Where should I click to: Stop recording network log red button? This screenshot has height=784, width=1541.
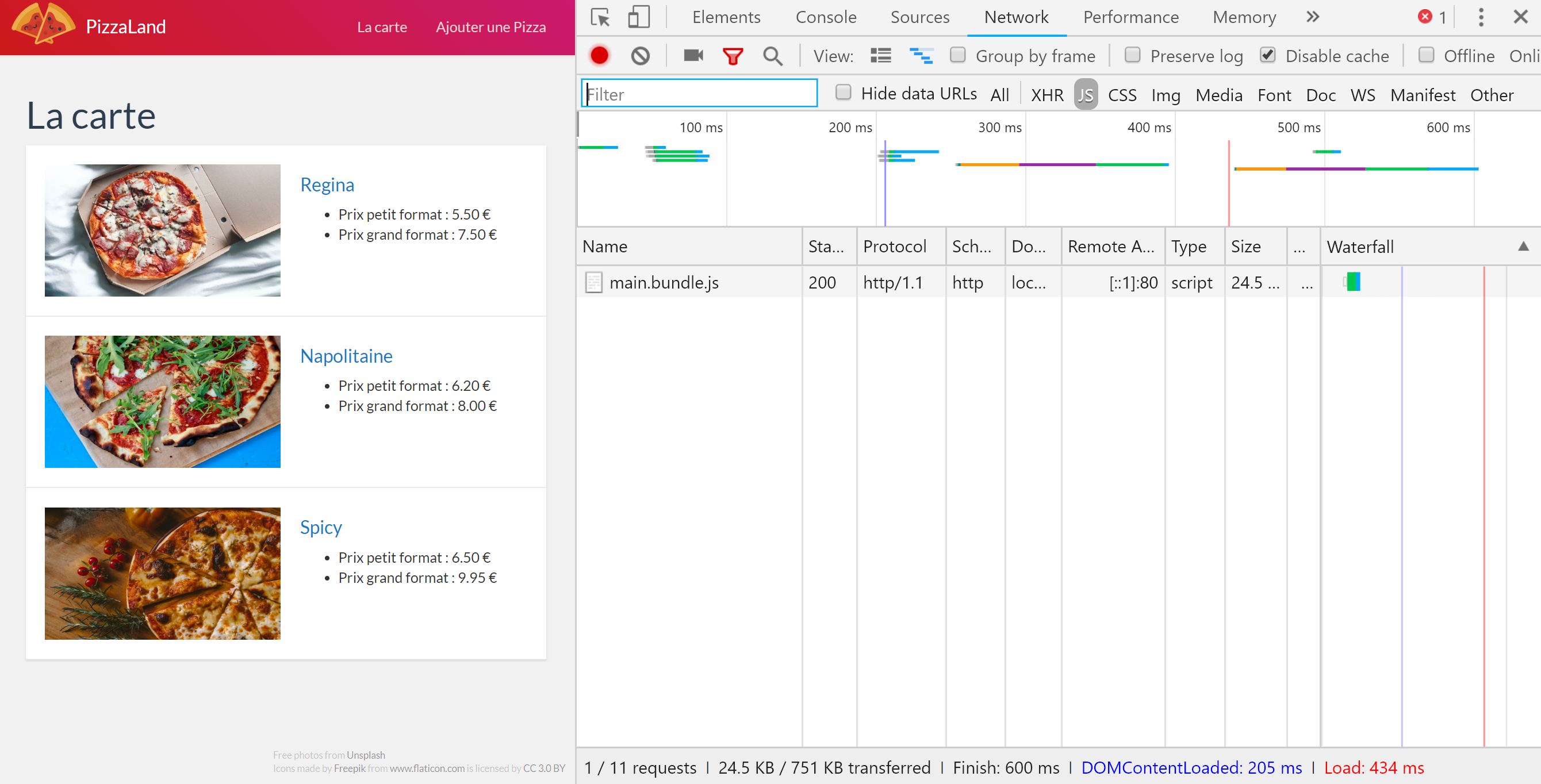(599, 56)
